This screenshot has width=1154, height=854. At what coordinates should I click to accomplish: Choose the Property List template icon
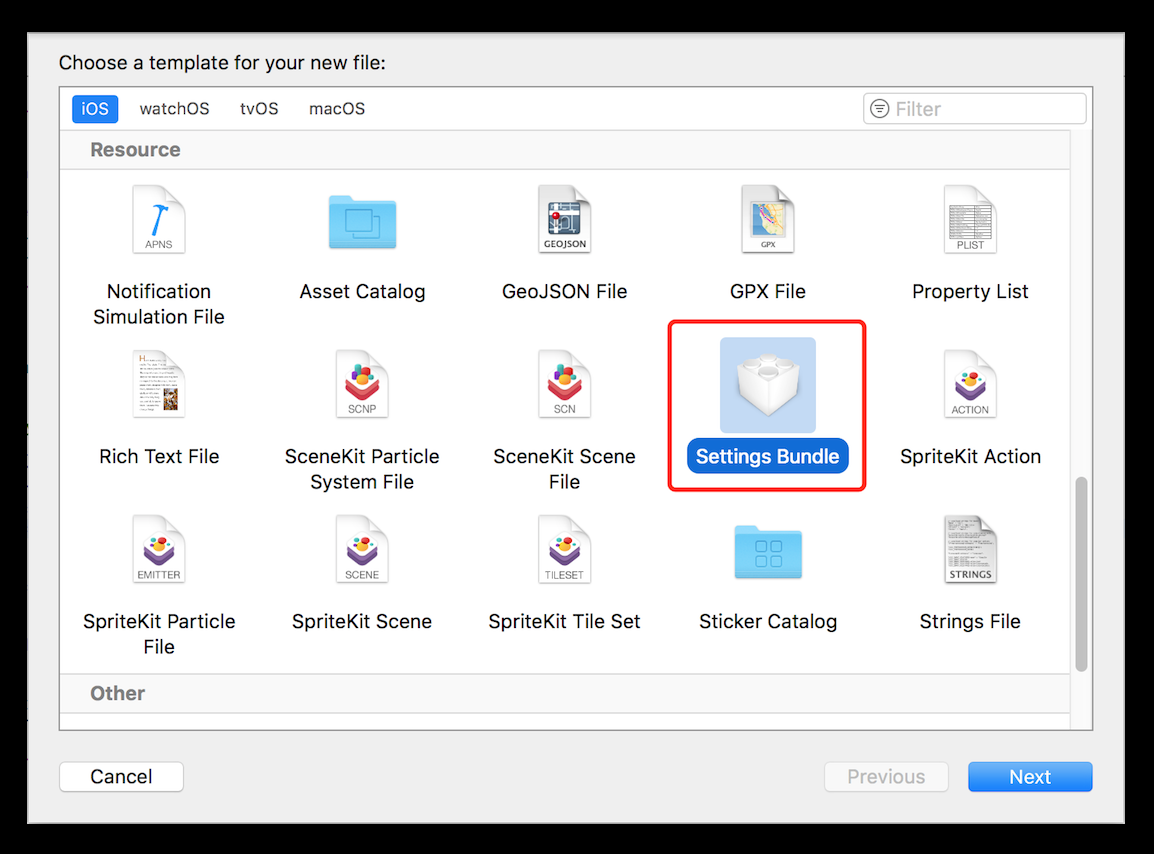click(x=969, y=219)
